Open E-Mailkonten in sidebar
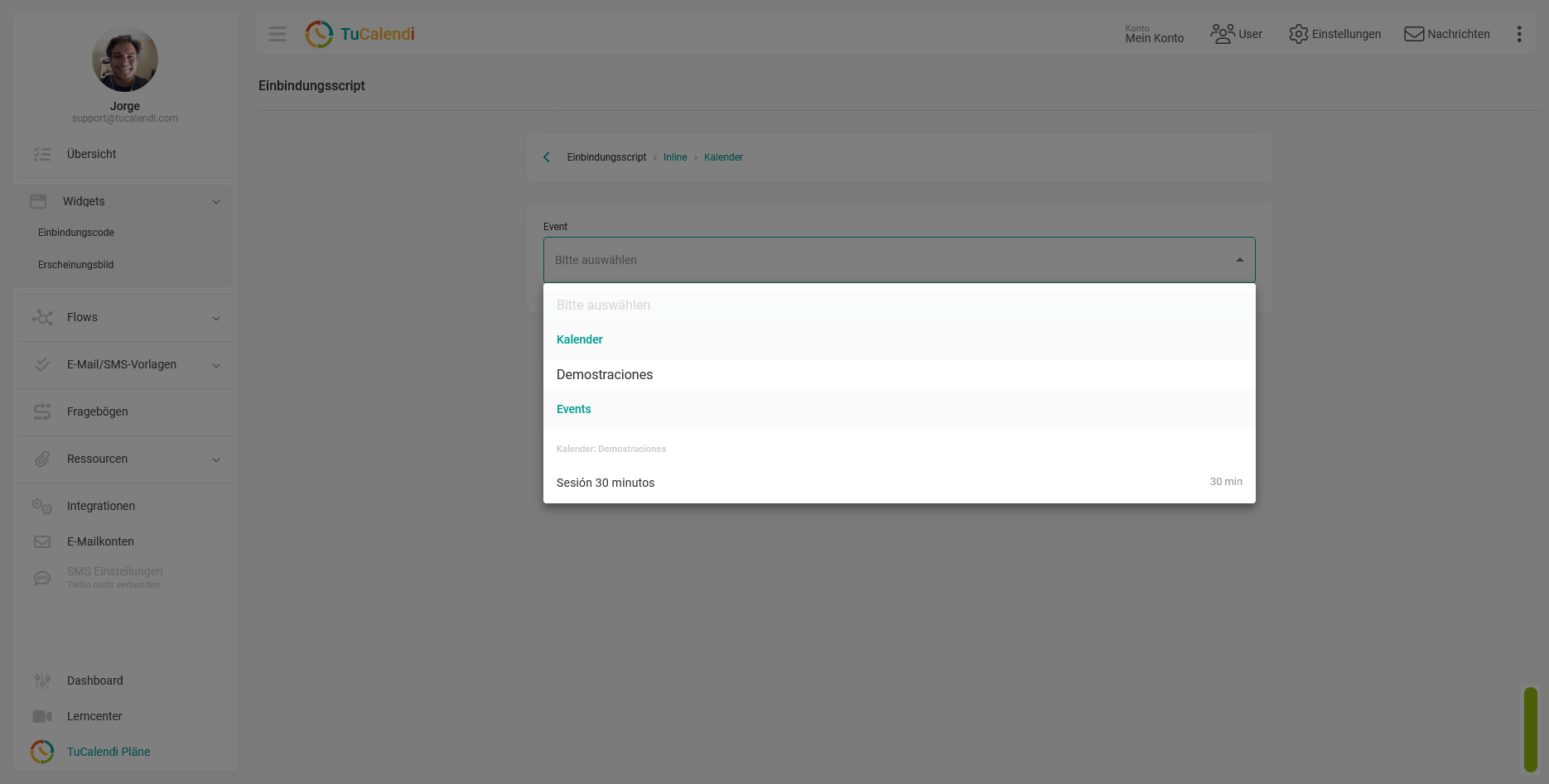Image resolution: width=1549 pixels, height=784 pixels. [100, 541]
